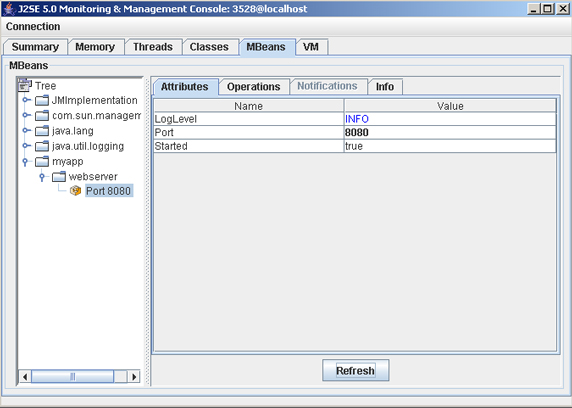Click the JMImplementation folder icon

pos(42,100)
